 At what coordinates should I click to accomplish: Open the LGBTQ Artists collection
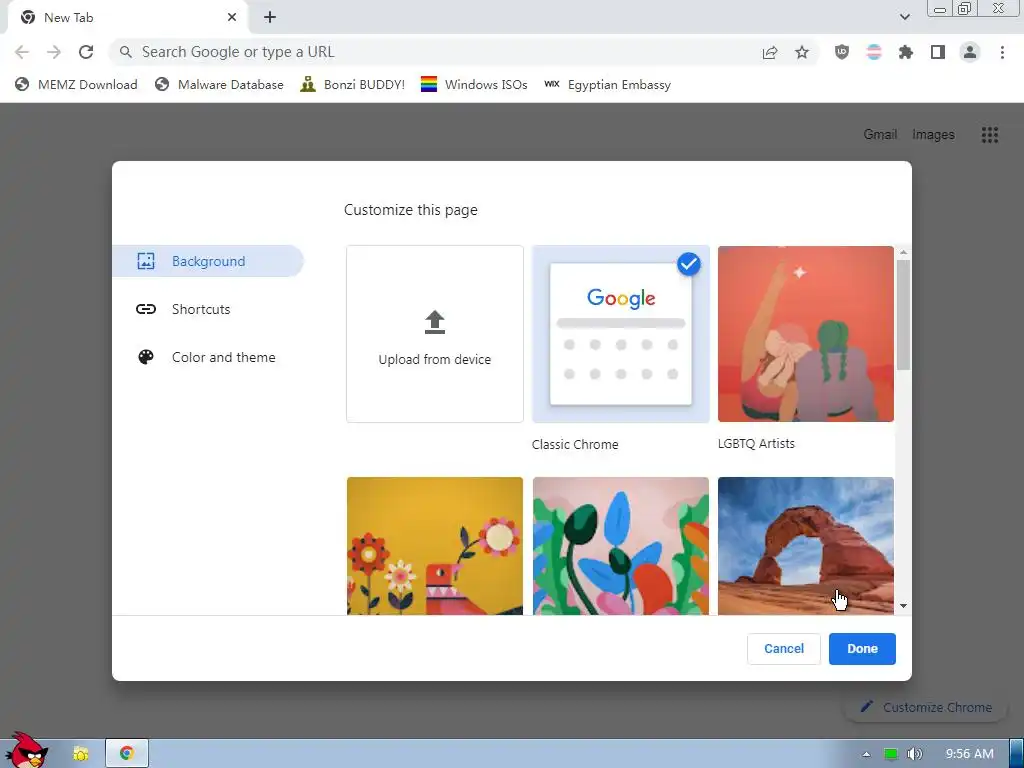[x=806, y=334]
